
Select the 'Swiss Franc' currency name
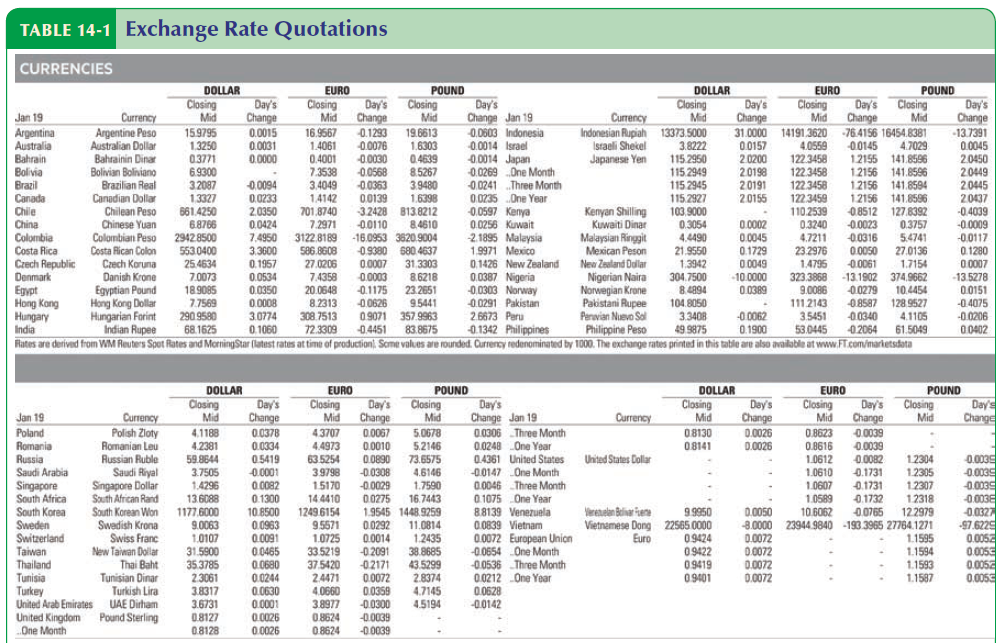[x=134, y=538]
